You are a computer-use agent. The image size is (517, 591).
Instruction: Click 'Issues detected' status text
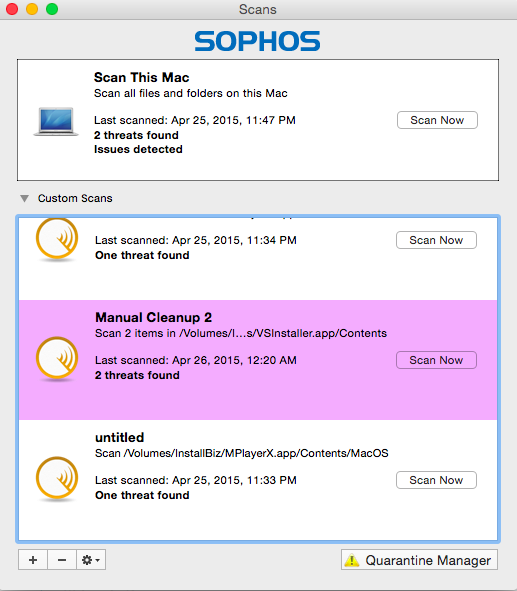pos(138,149)
